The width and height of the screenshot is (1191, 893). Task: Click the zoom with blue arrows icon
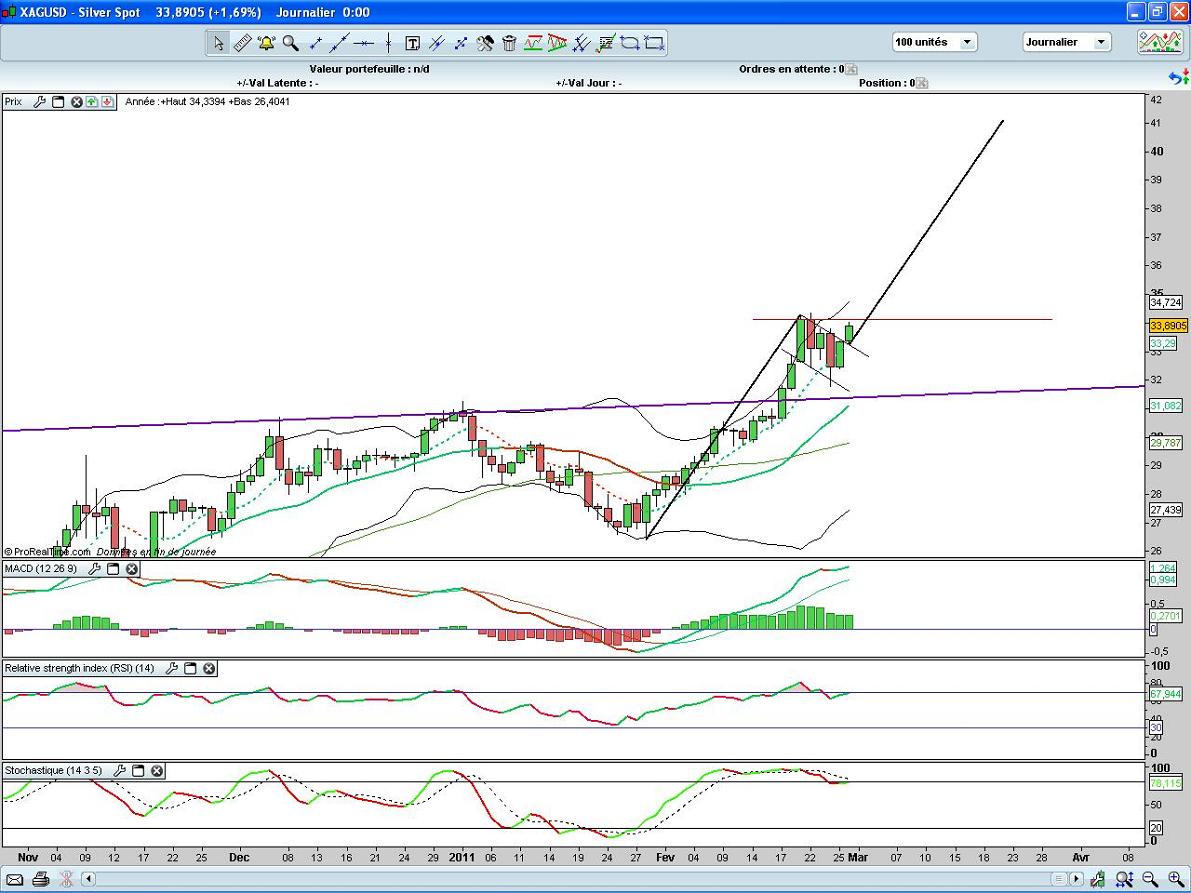1125,880
